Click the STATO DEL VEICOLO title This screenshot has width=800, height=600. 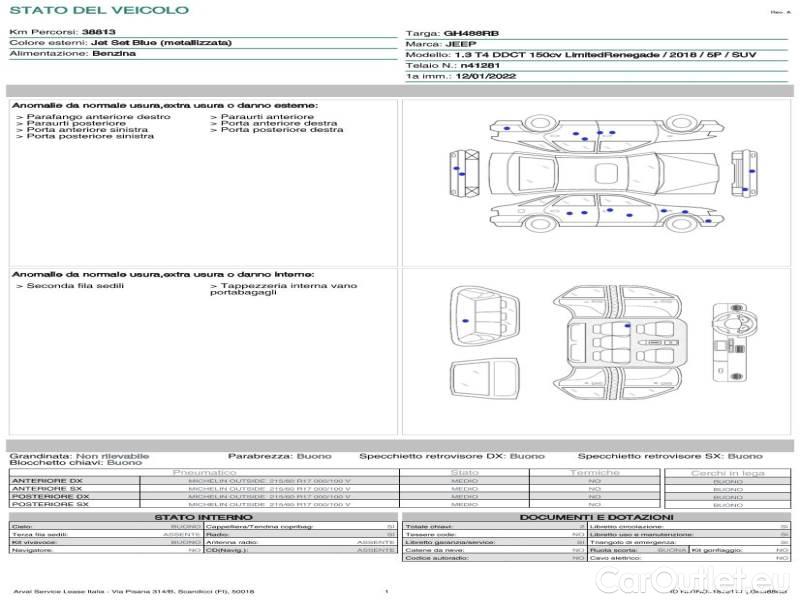click(99, 10)
